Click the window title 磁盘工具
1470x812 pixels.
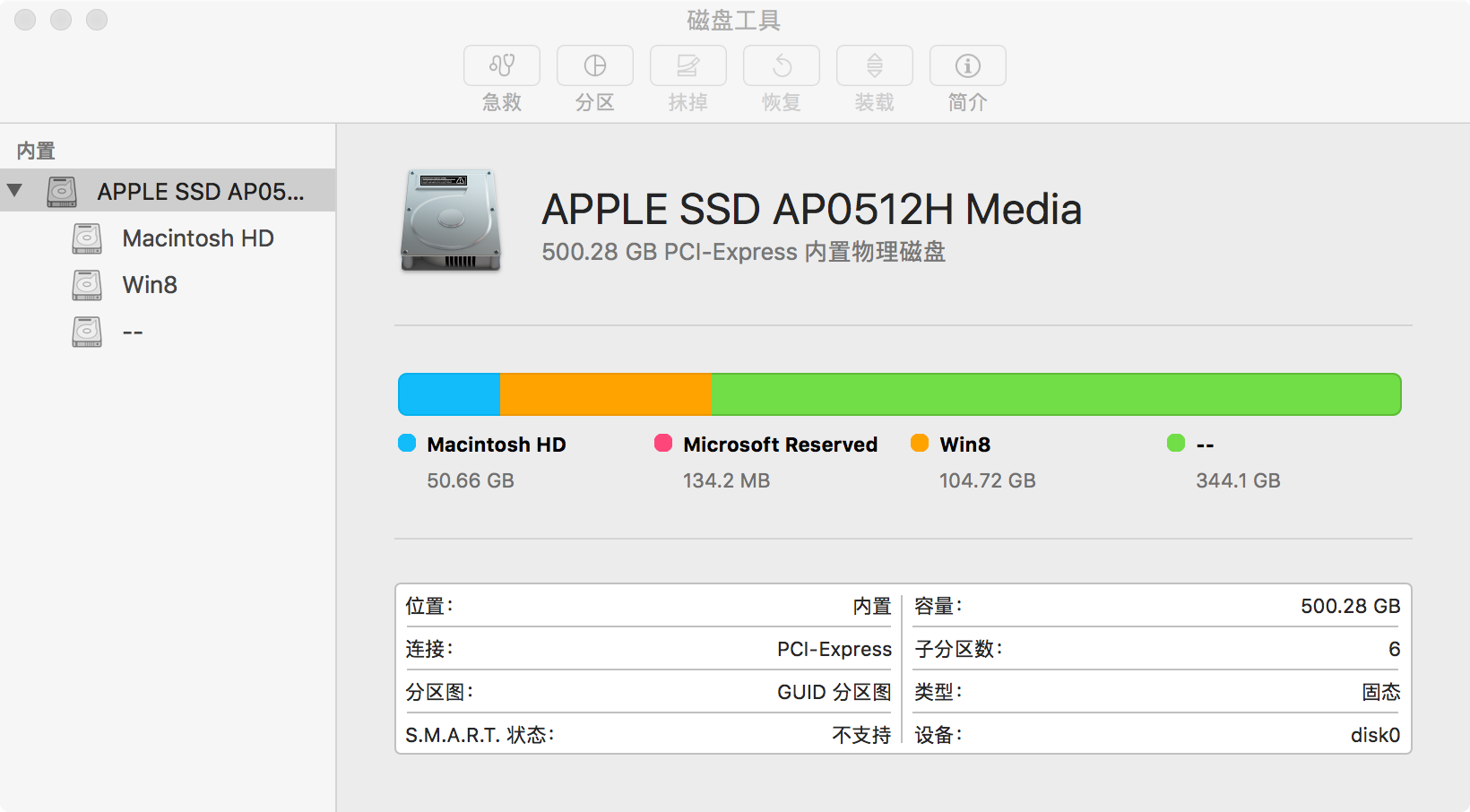pos(733,20)
